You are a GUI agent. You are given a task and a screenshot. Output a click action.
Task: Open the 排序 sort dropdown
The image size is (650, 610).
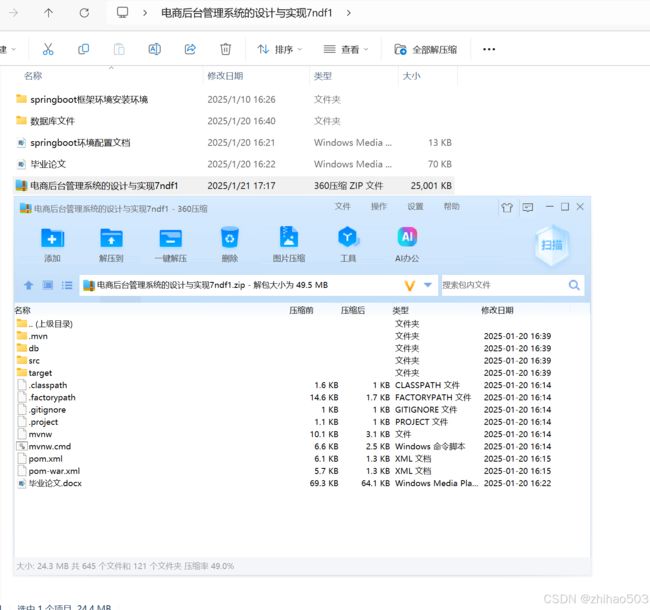pyautogui.click(x=280, y=50)
